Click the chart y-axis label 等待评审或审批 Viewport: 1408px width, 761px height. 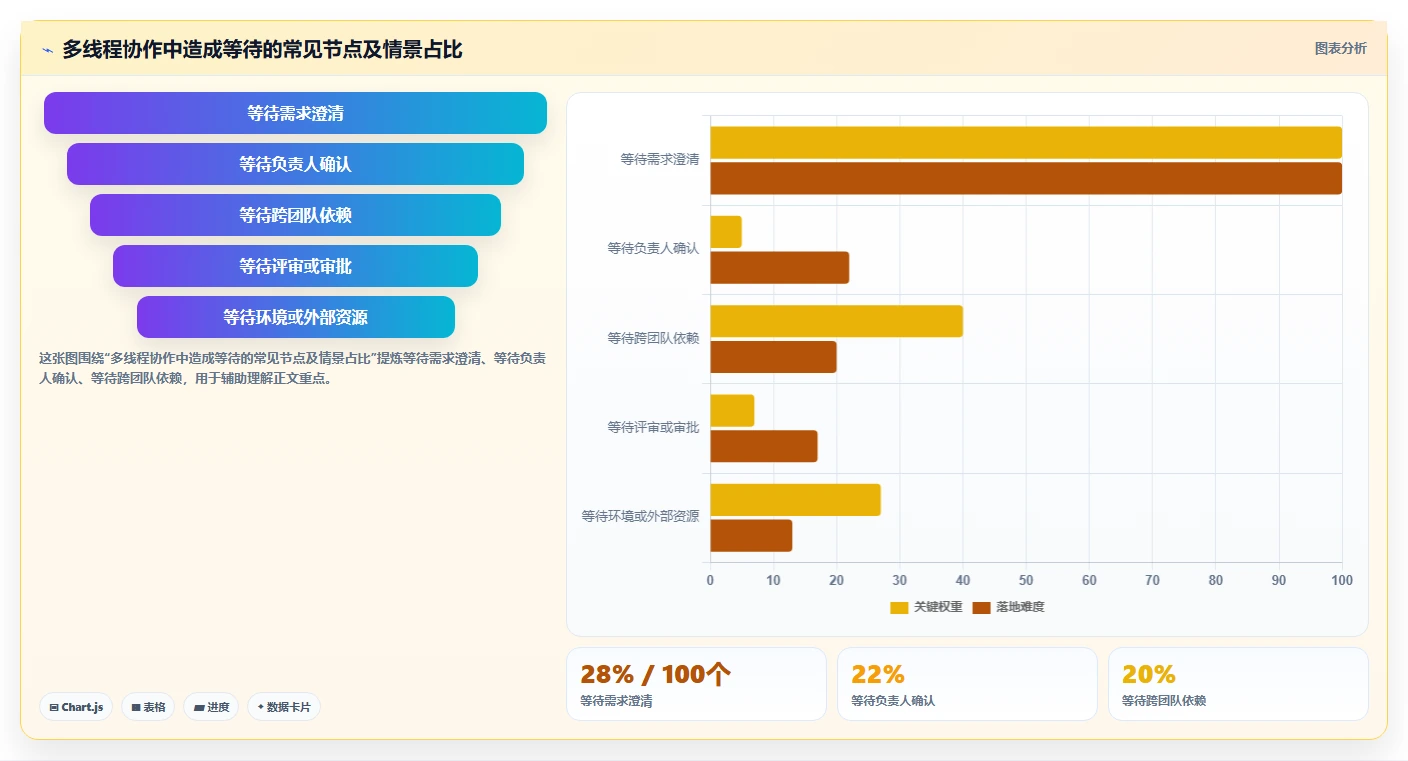click(653, 427)
